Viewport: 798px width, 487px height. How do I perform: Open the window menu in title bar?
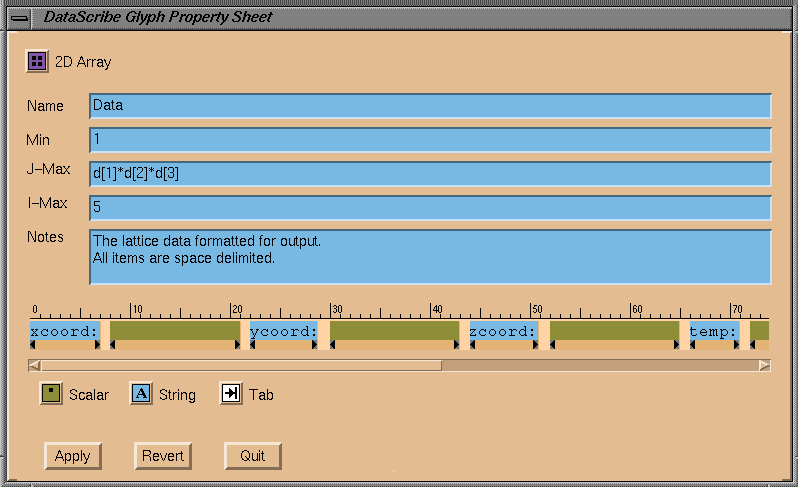click(17, 17)
